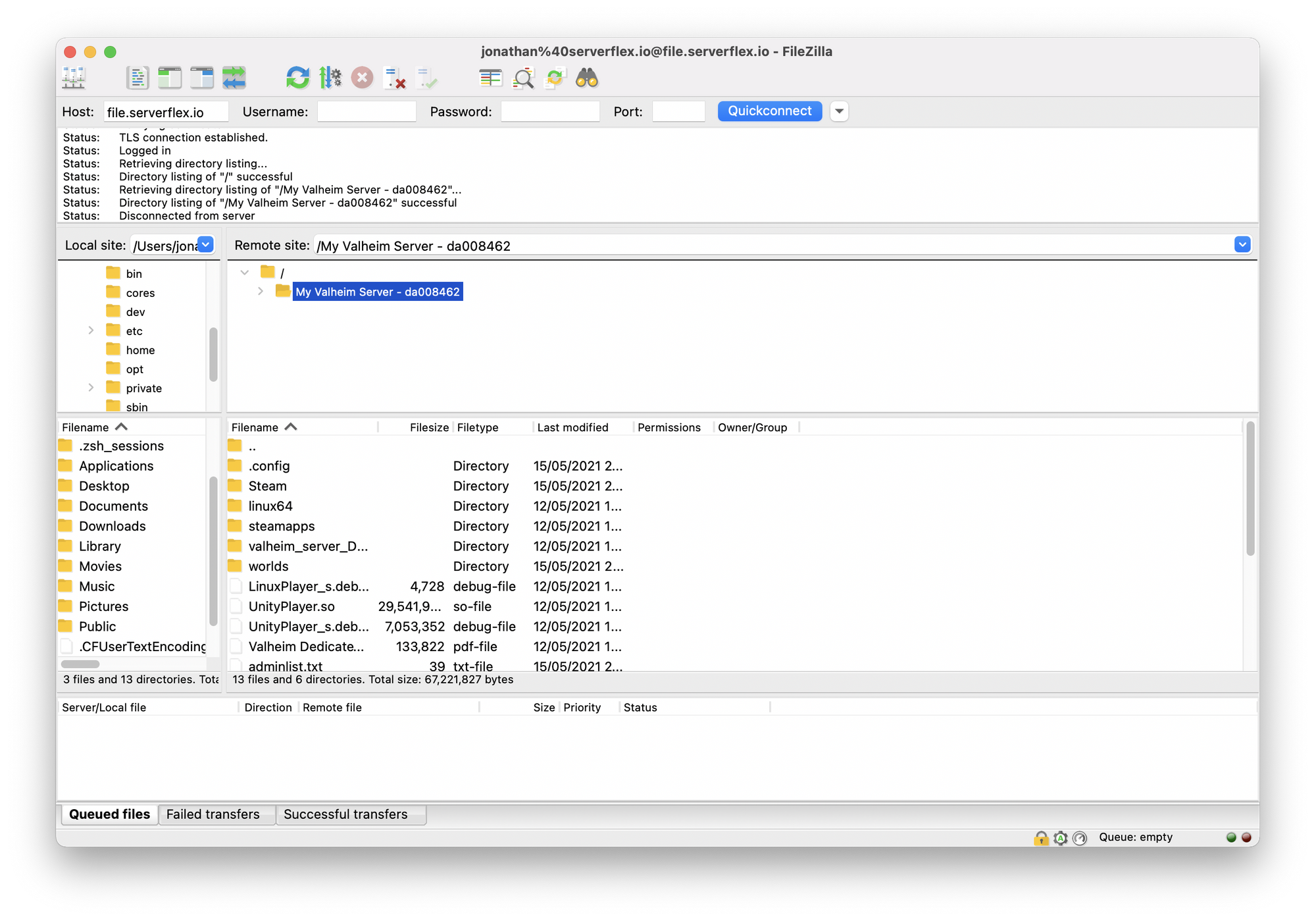1316x921 pixels.
Task: Refresh the file and folder lists
Action: click(297, 78)
